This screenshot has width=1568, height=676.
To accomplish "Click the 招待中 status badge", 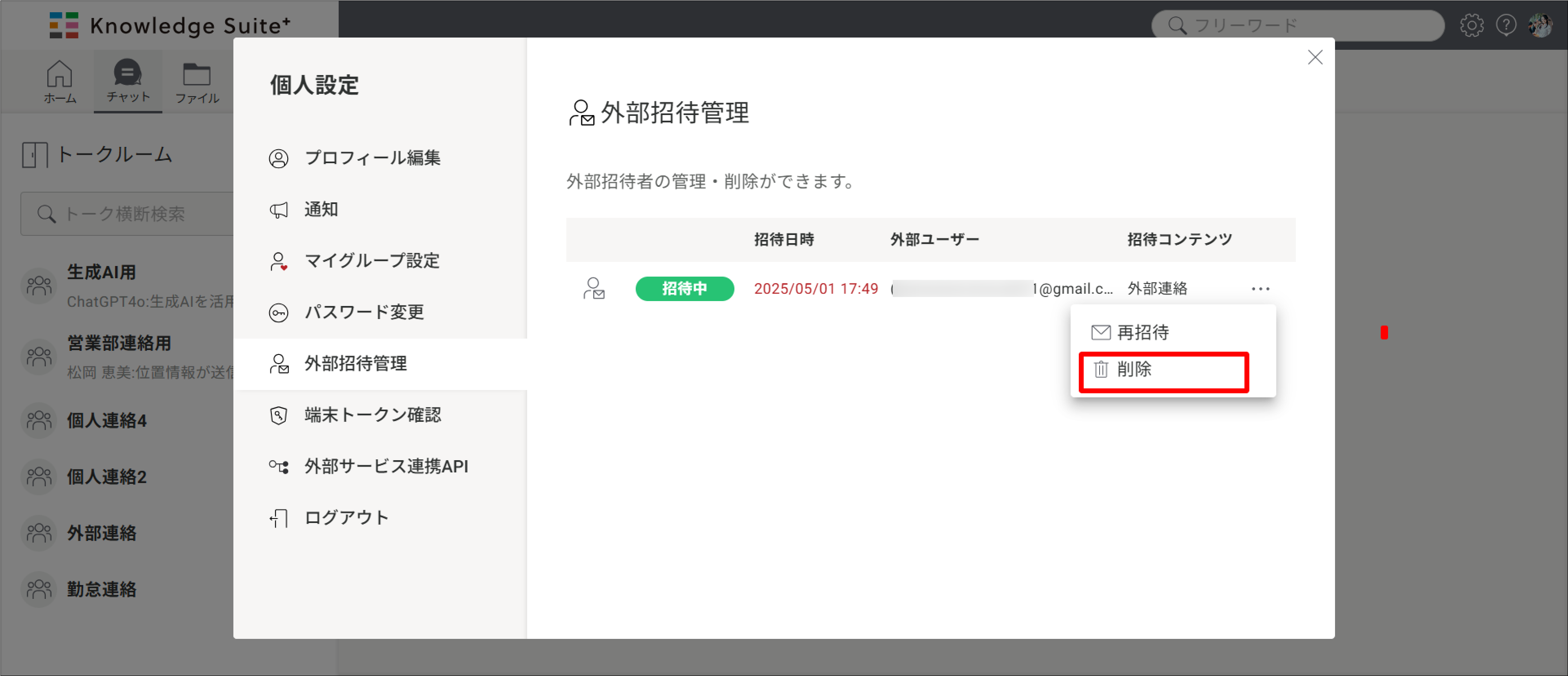I will pyautogui.click(x=684, y=288).
